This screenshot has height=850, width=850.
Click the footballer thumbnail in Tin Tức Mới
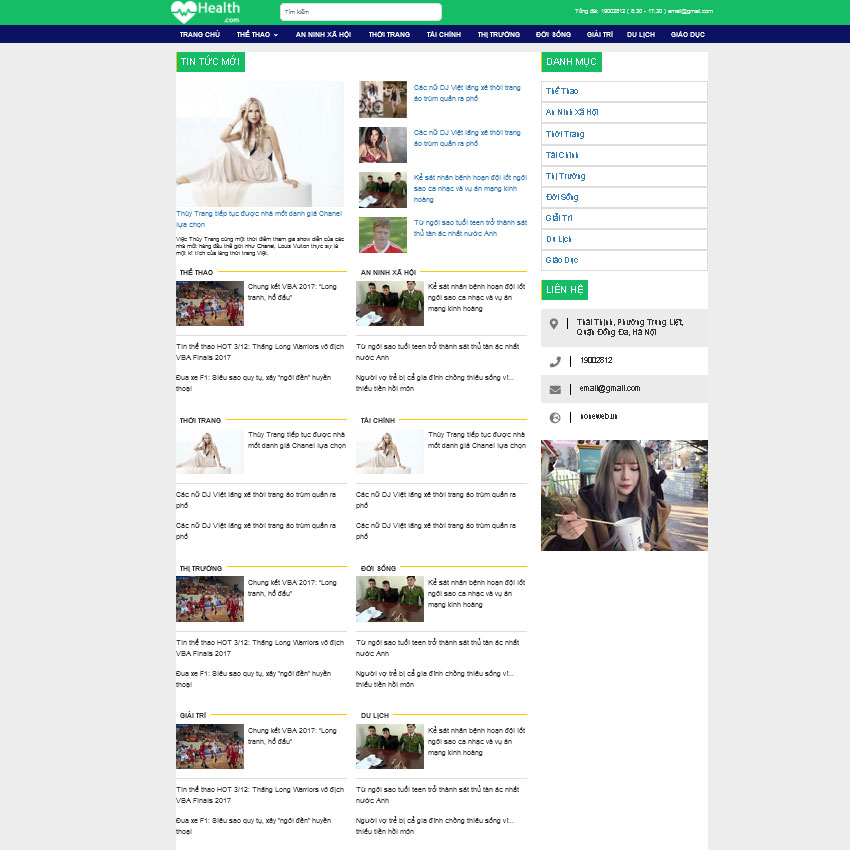point(383,235)
